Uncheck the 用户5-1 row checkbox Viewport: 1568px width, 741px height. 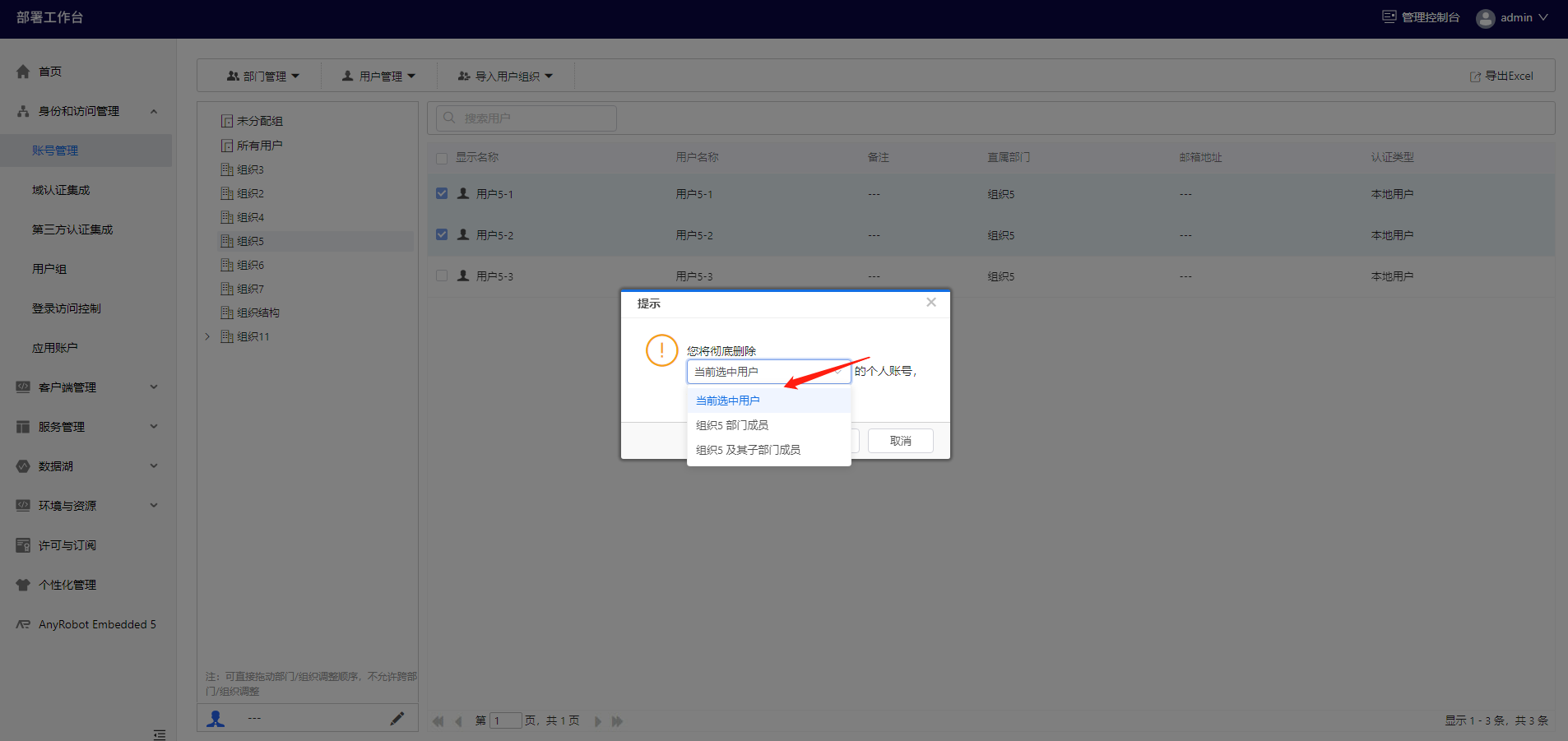click(442, 193)
